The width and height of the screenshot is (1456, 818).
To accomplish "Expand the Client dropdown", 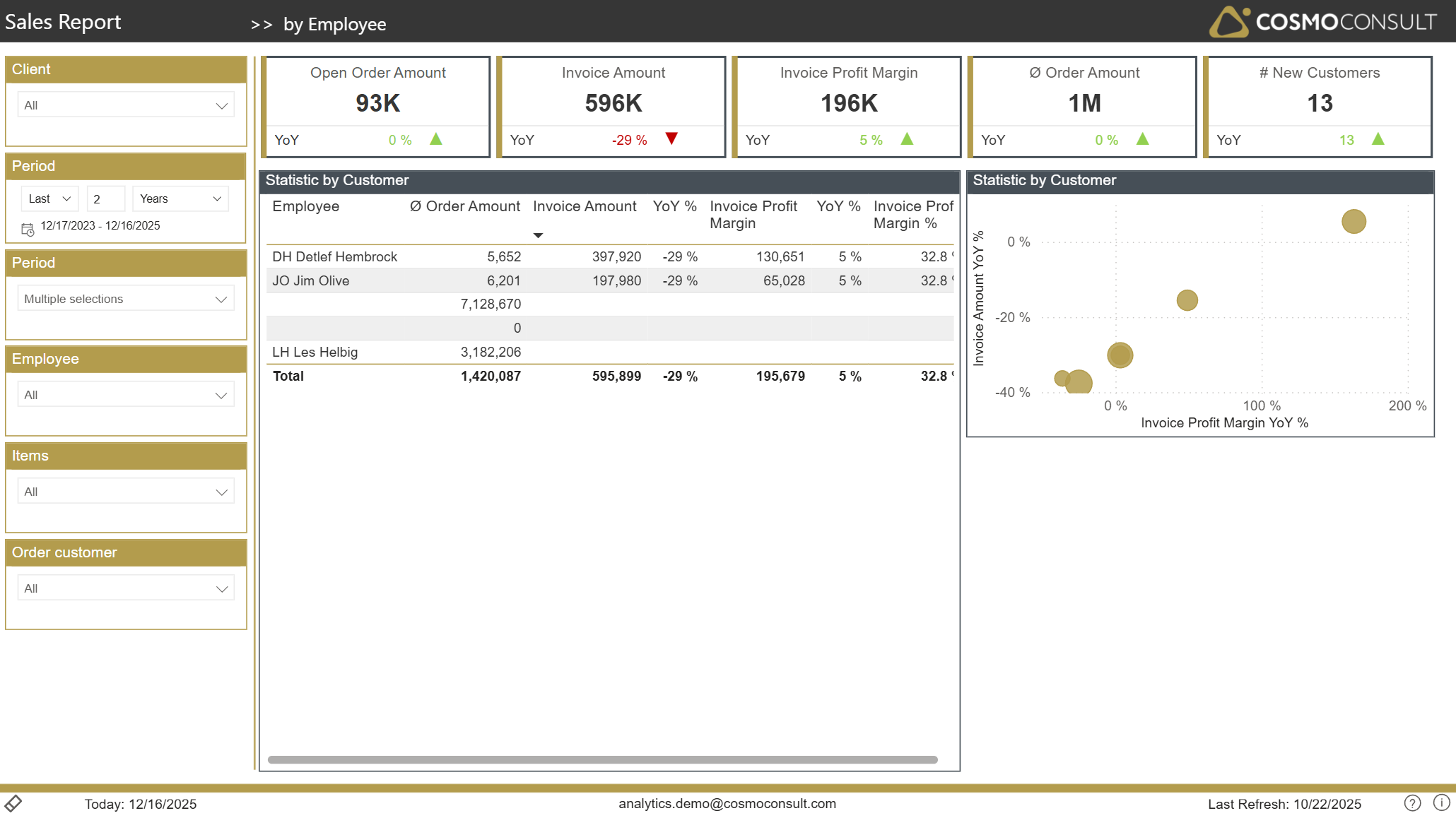I will click(126, 105).
